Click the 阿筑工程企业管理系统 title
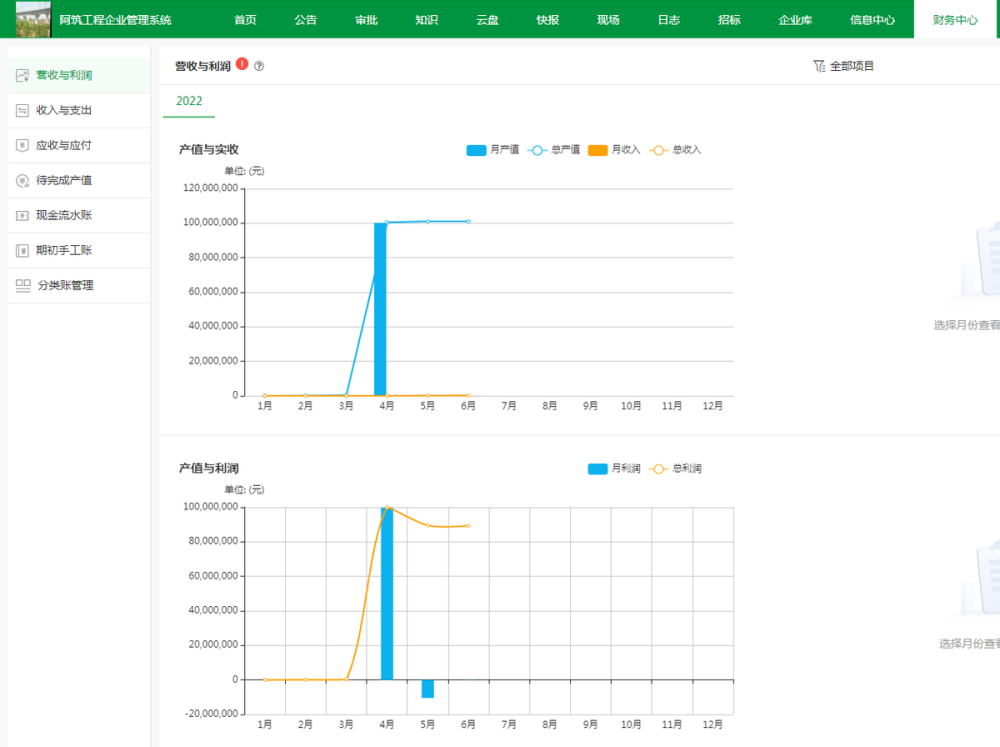 (115, 20)
